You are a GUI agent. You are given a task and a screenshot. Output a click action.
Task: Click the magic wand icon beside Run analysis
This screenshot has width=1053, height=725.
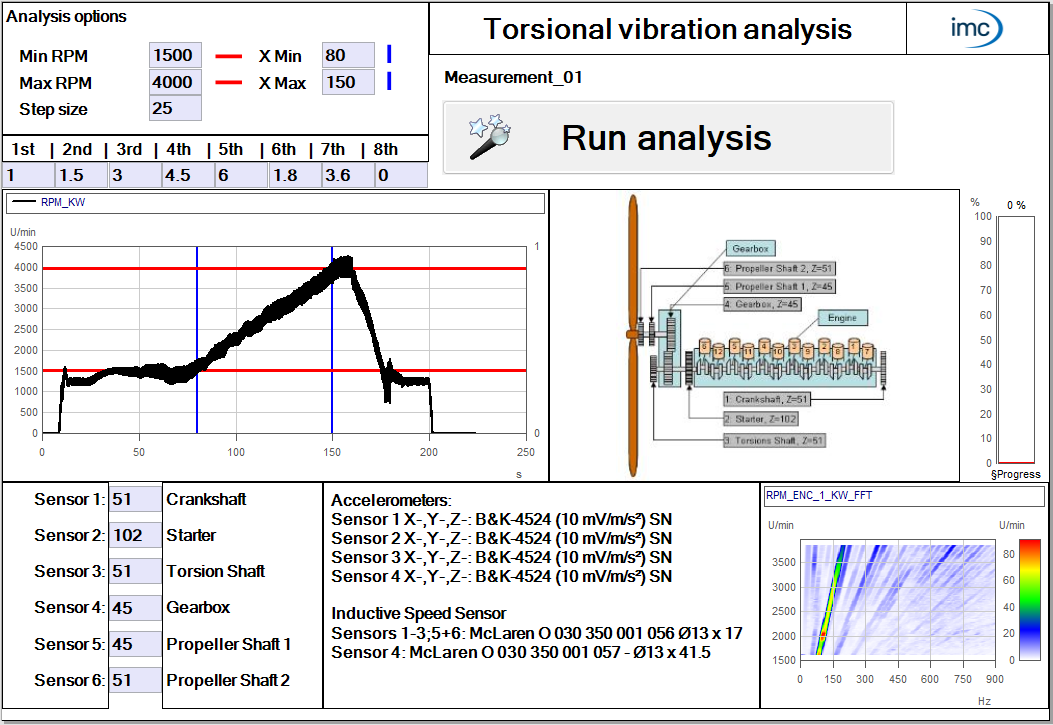[x=490, y=137]
